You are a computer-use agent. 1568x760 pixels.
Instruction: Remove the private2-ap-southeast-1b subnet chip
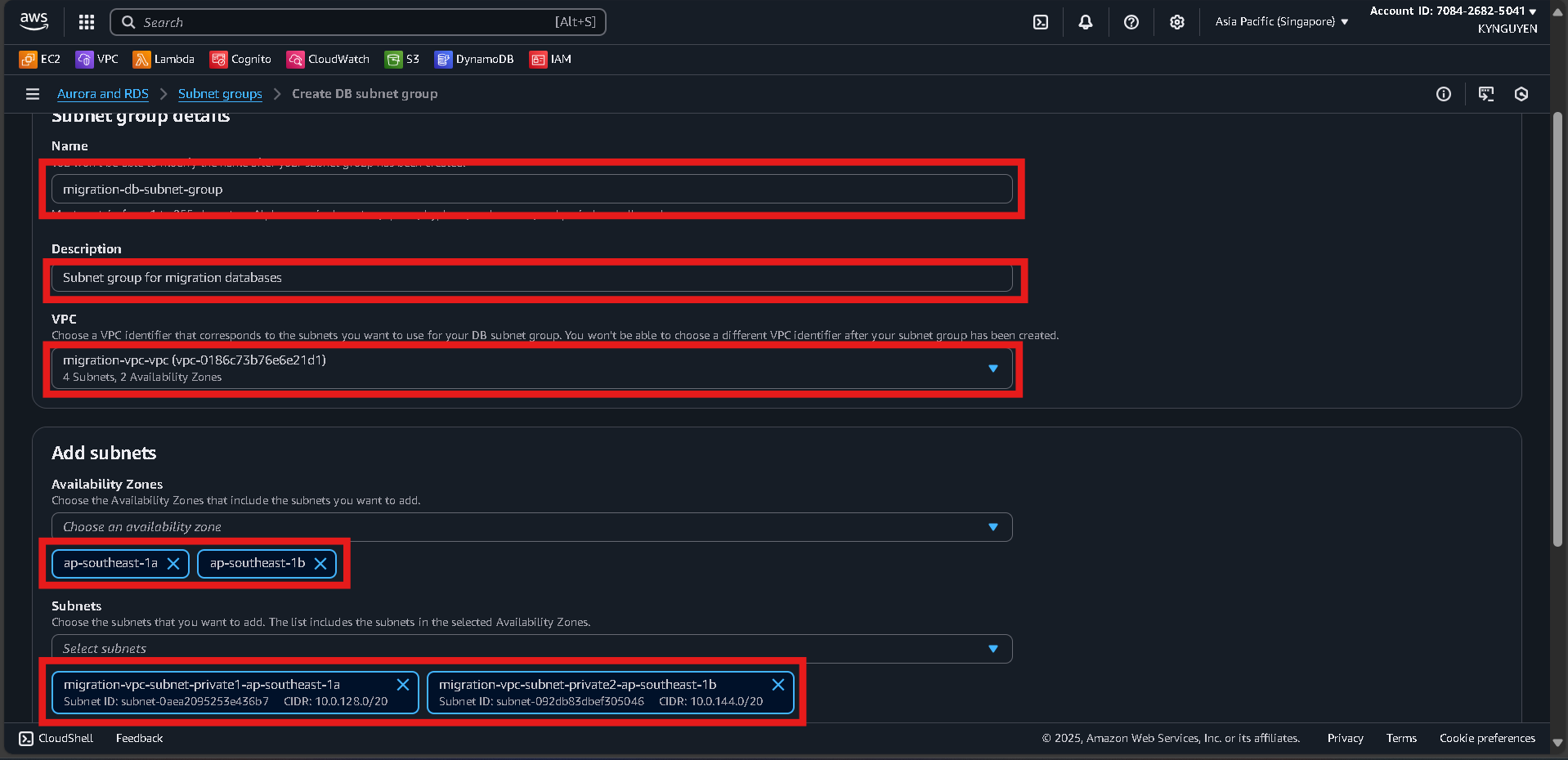click(778, 685)
